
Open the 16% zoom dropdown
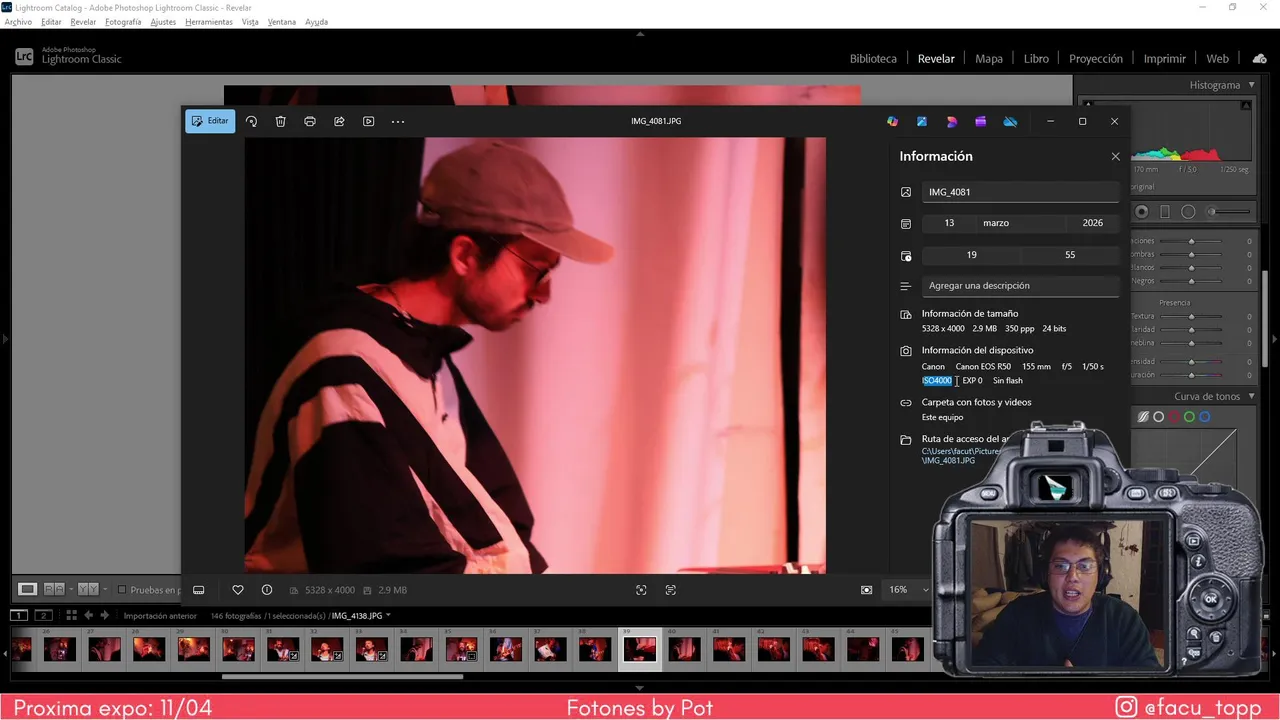point(909,590)
